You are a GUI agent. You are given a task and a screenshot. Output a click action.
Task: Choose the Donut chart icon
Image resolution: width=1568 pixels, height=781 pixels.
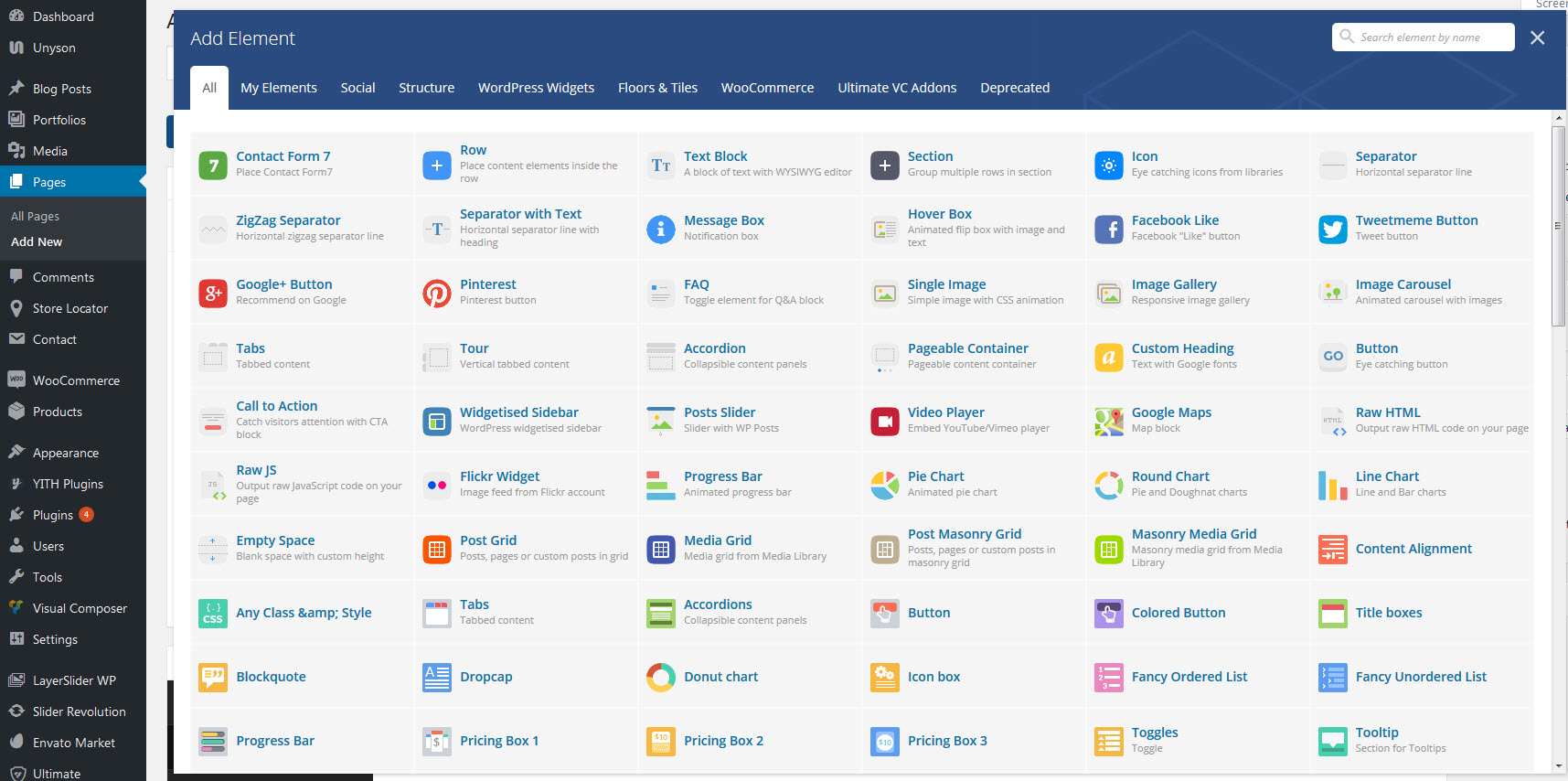click(x=660, y=678)
